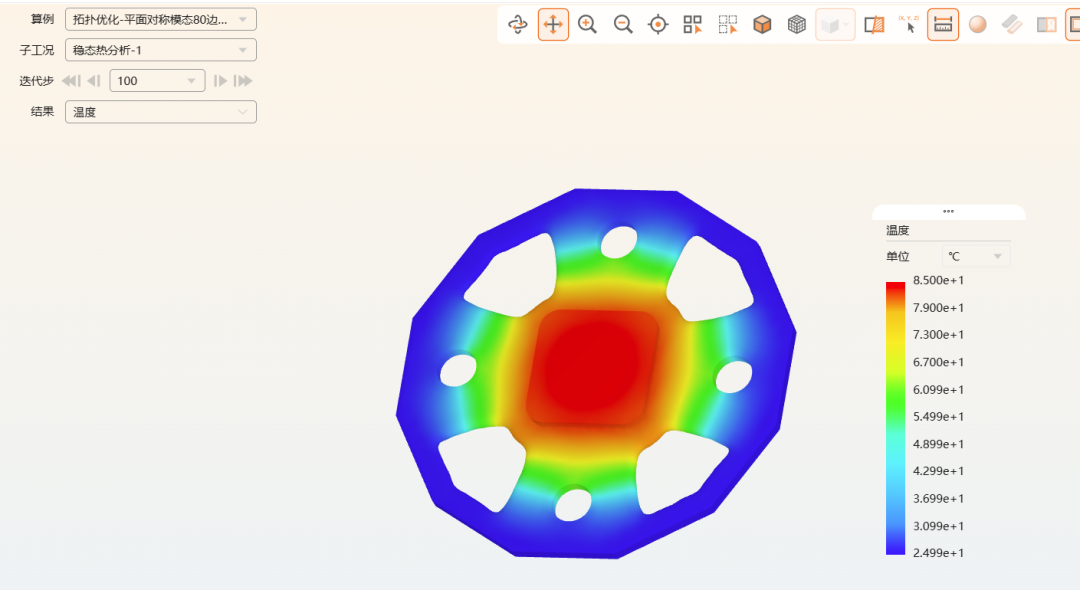
Task: Jump to the last iteration step
Action: tap(242, 81)
